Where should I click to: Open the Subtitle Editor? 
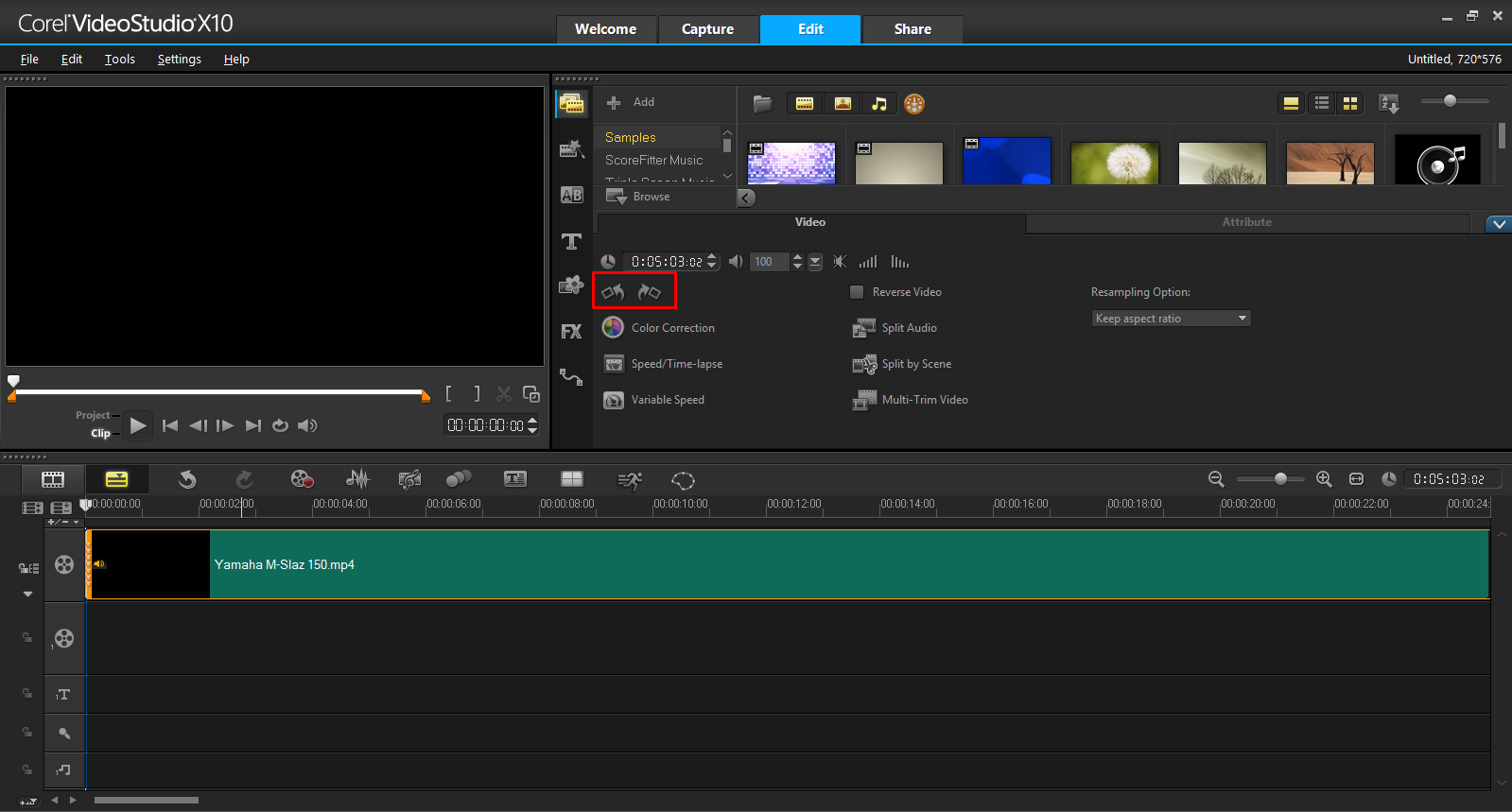(515, 479)
